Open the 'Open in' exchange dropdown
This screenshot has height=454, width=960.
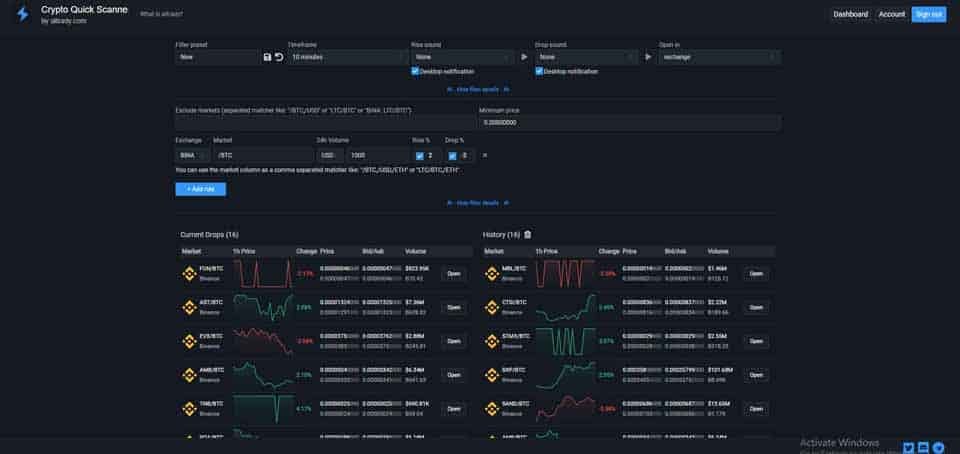(x=719, y=57)
